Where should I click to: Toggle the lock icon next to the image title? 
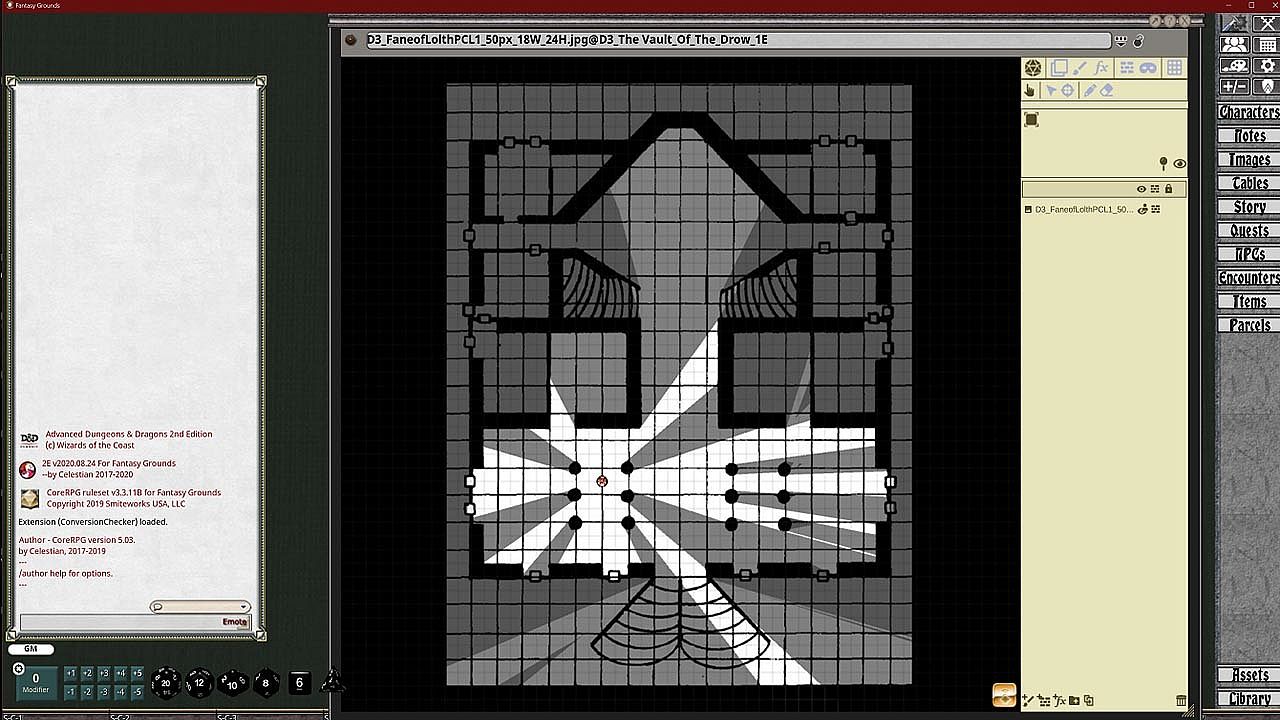pyautogui.click(x=1138, y=41)
